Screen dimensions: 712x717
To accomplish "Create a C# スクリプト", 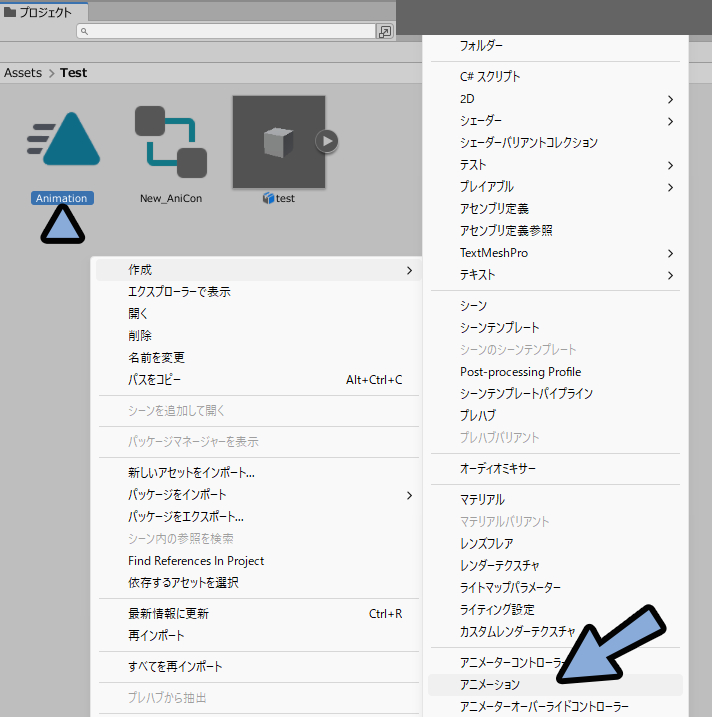I will [x=555, y=76].
